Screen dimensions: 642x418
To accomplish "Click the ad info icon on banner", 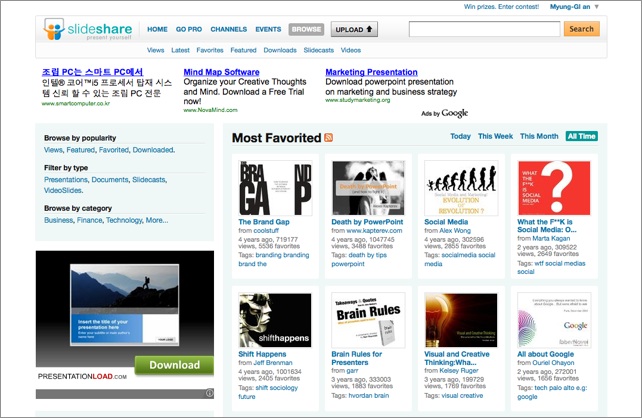I will [x=209, y=393].
